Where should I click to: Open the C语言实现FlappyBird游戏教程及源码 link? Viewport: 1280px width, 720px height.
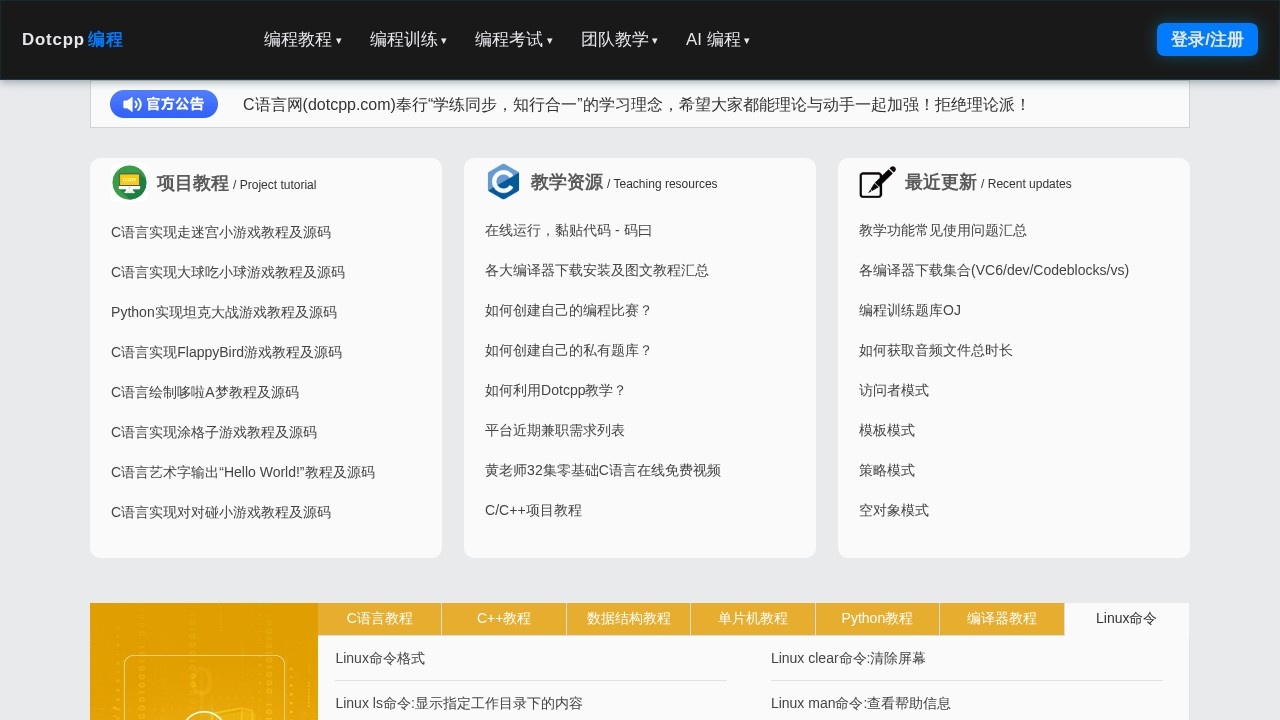226,352
